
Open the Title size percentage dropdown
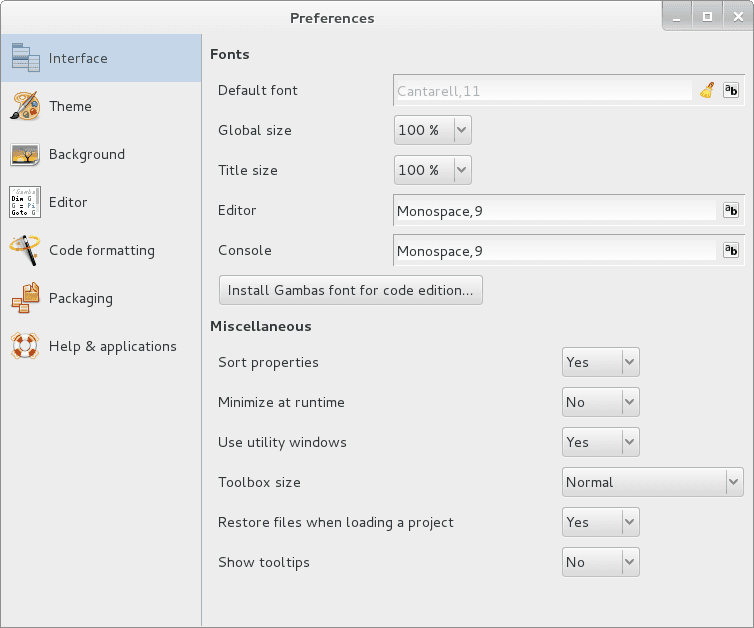[432, 170]
